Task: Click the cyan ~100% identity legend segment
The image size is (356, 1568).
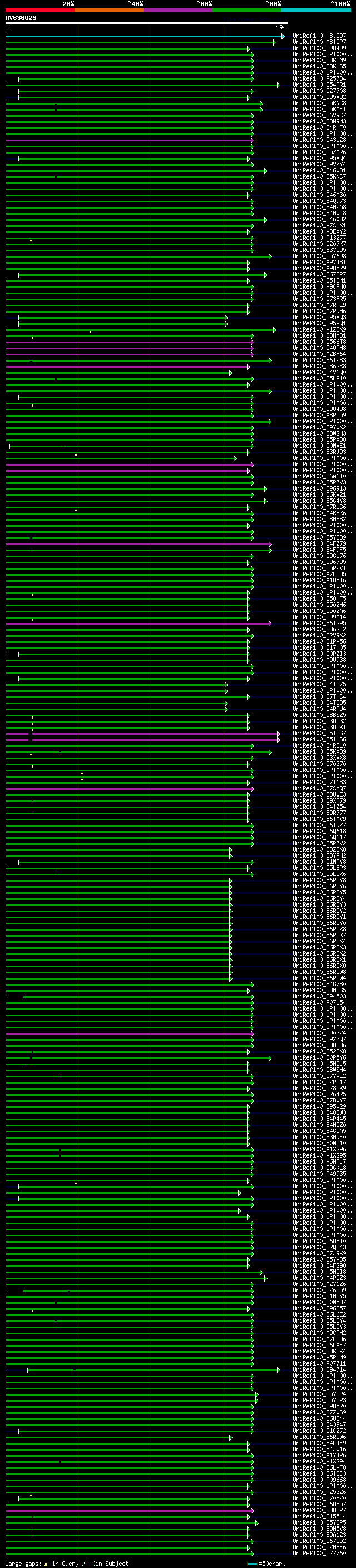Action: point(316,10)
